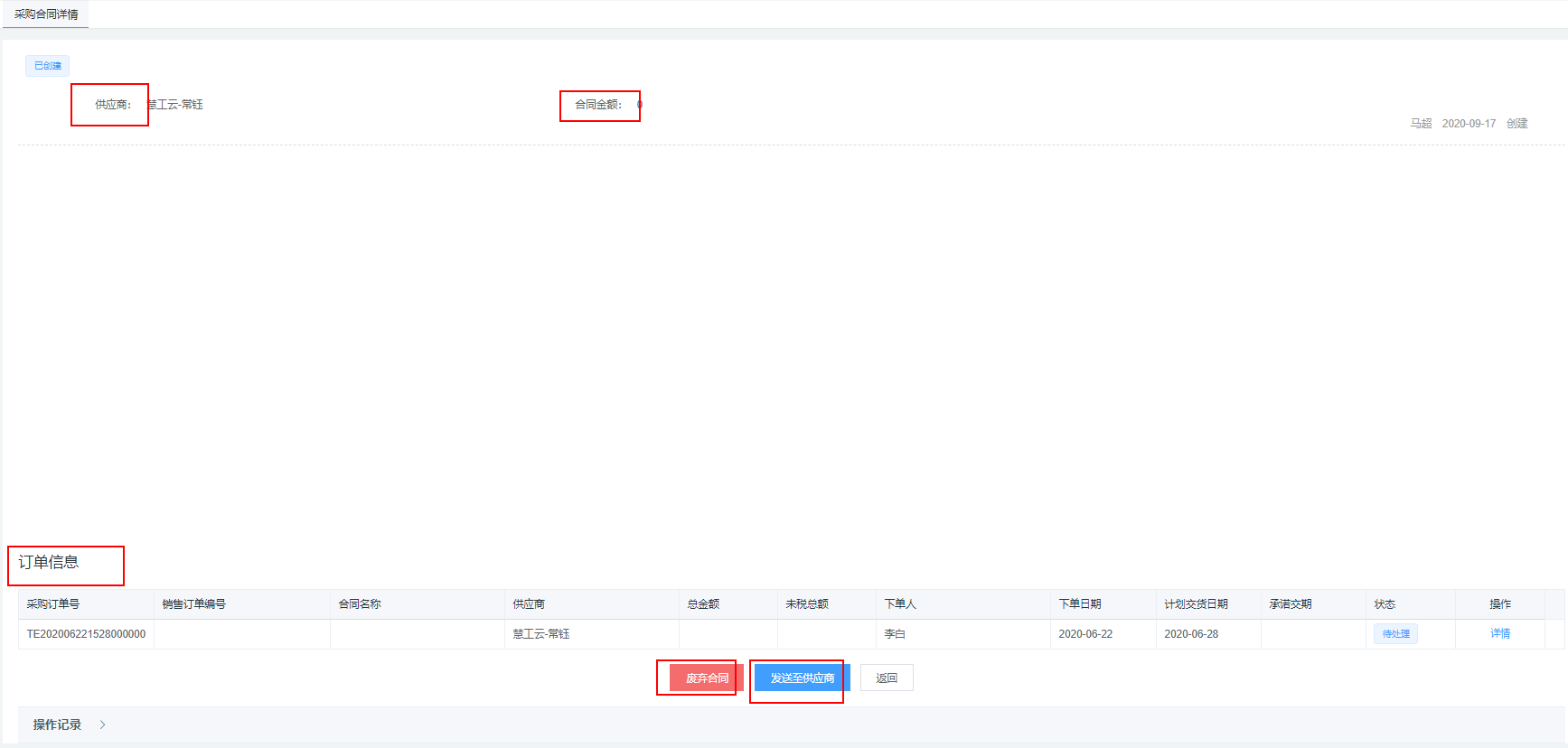This screenshot has height=748, width=1568.
Task: Click the 采购订单号 column header
Action: coord(53,604)
